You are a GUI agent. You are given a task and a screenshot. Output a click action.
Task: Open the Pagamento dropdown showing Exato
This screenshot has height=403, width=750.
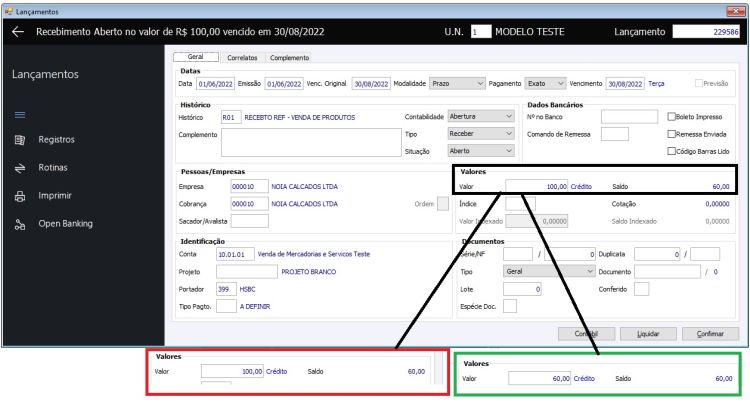click(545, 84)
